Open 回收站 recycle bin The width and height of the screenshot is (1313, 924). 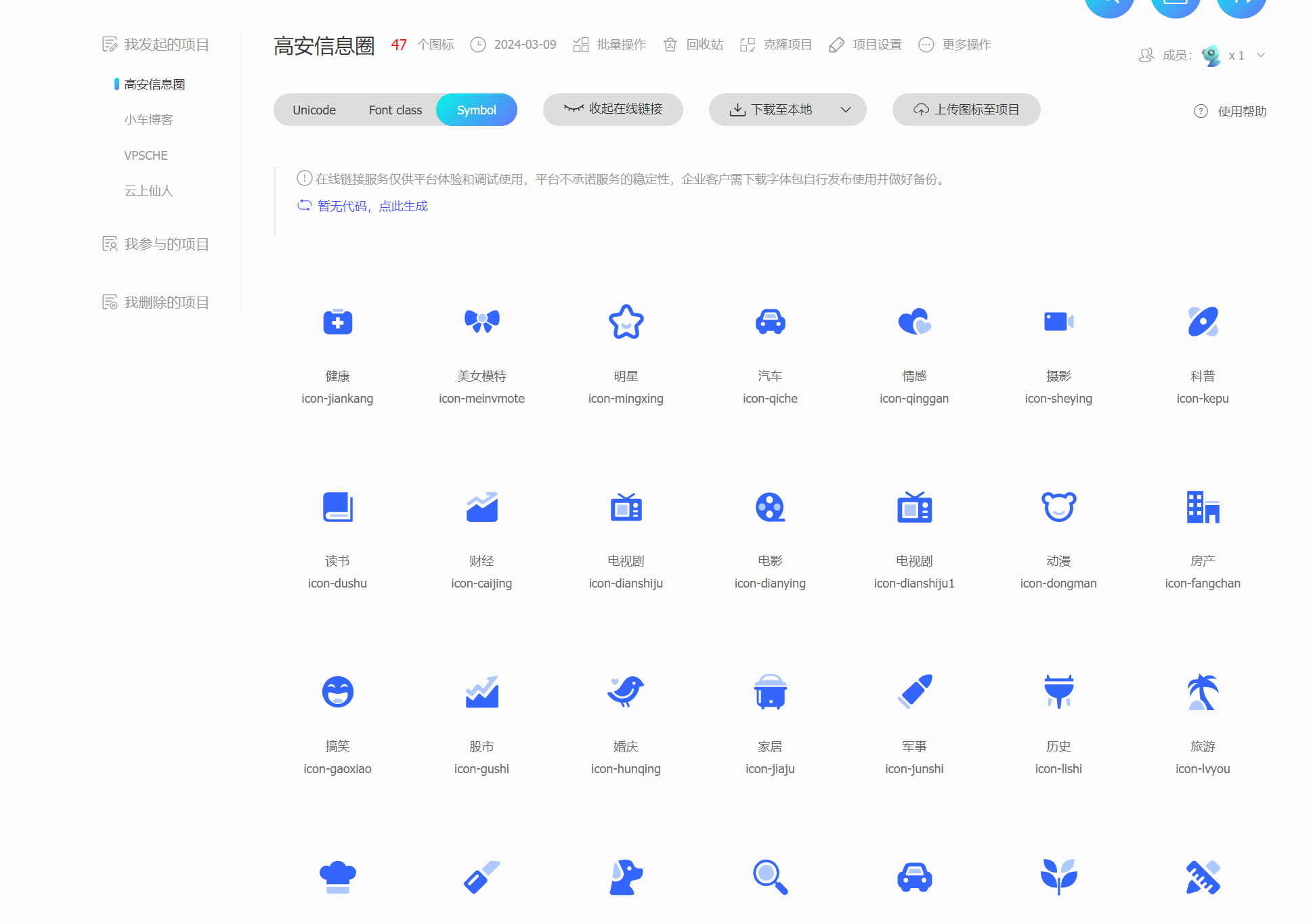tap(693, 45)
